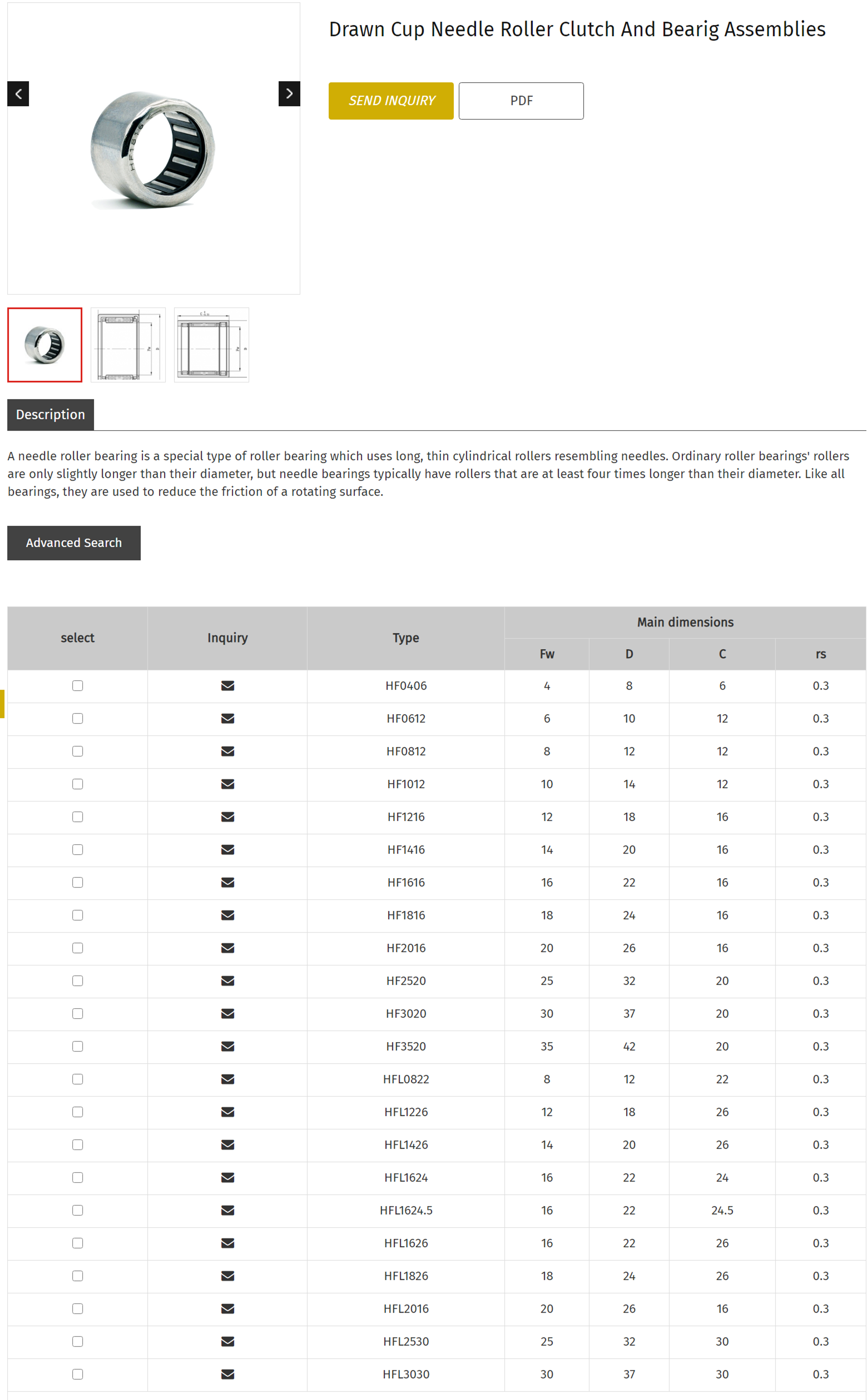The width and height of the screenshot is (868, 1400).
Task: Open the Description tab
Action: coord(51,414)
